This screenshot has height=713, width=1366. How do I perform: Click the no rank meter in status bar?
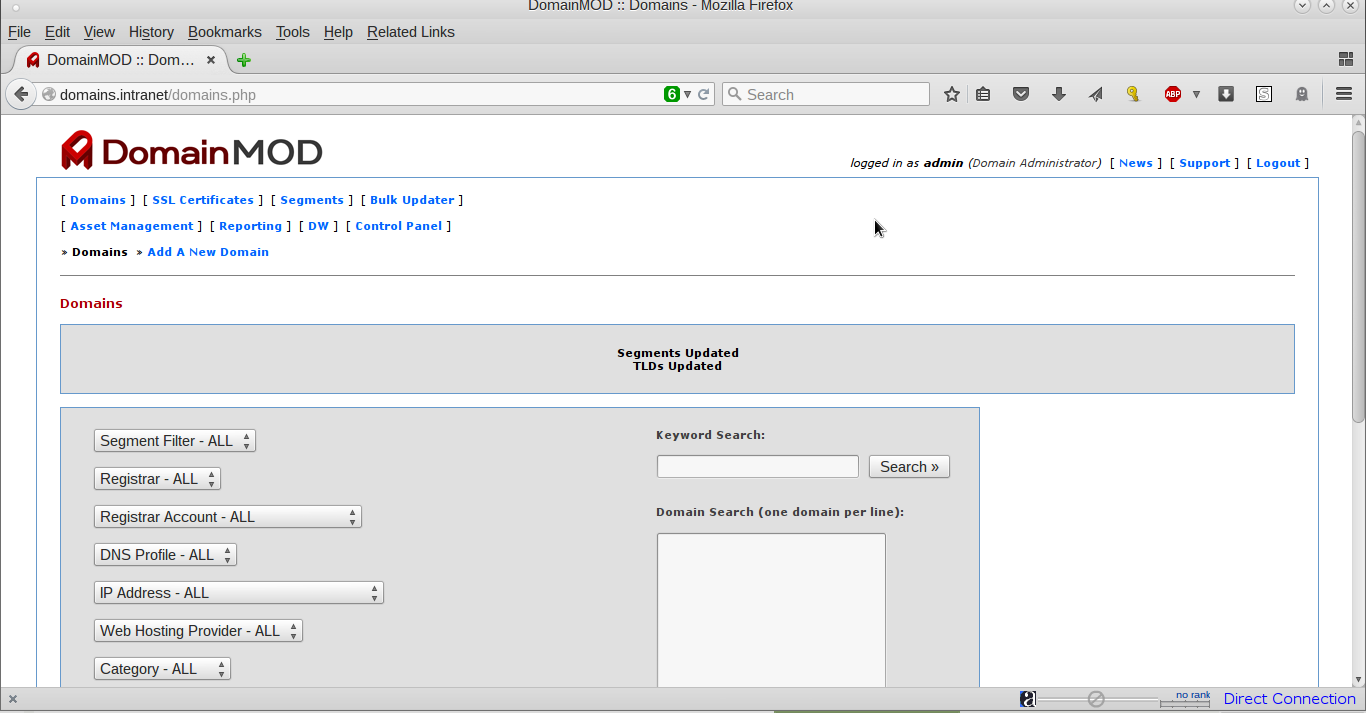coord(1186,699)
